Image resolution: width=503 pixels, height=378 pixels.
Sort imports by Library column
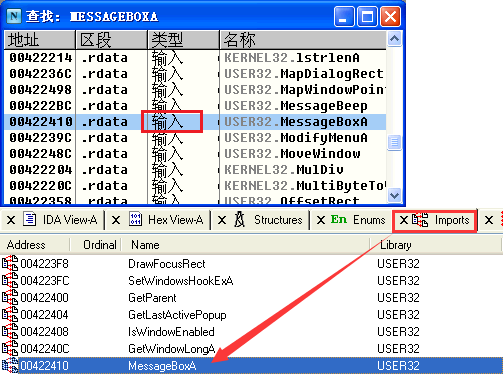tap(436, 245)
